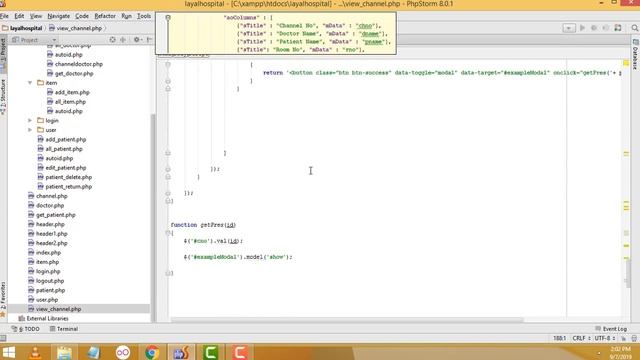The height and width of the screenshot is (360, 640).
Task: Change UTF-8 file encoding
Action: 604,338
